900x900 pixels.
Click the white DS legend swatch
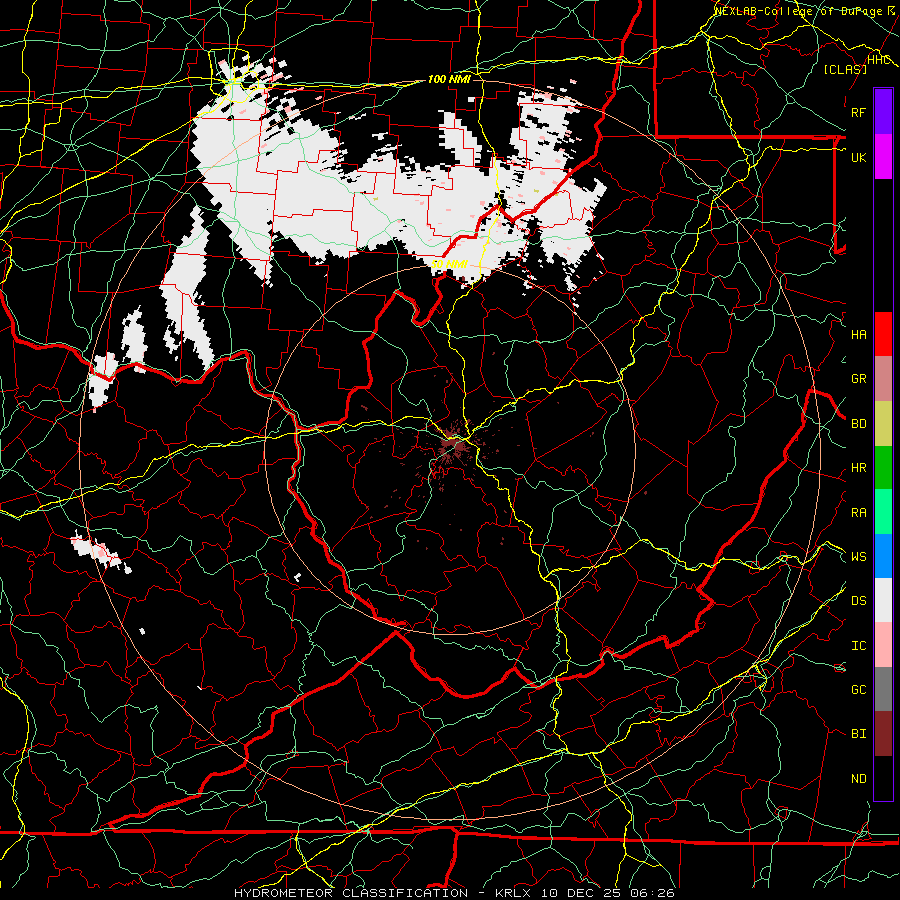(883, 600)
